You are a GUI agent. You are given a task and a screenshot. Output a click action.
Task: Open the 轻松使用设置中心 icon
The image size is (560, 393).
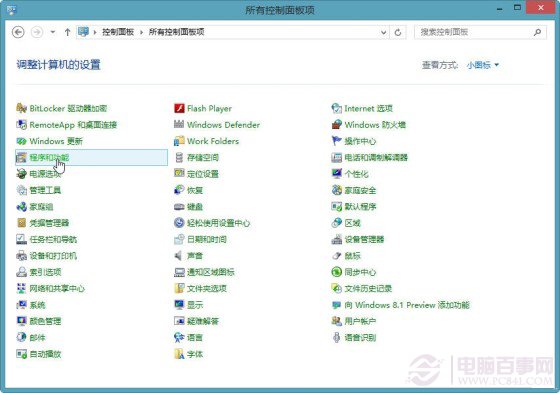coord(179,223)
